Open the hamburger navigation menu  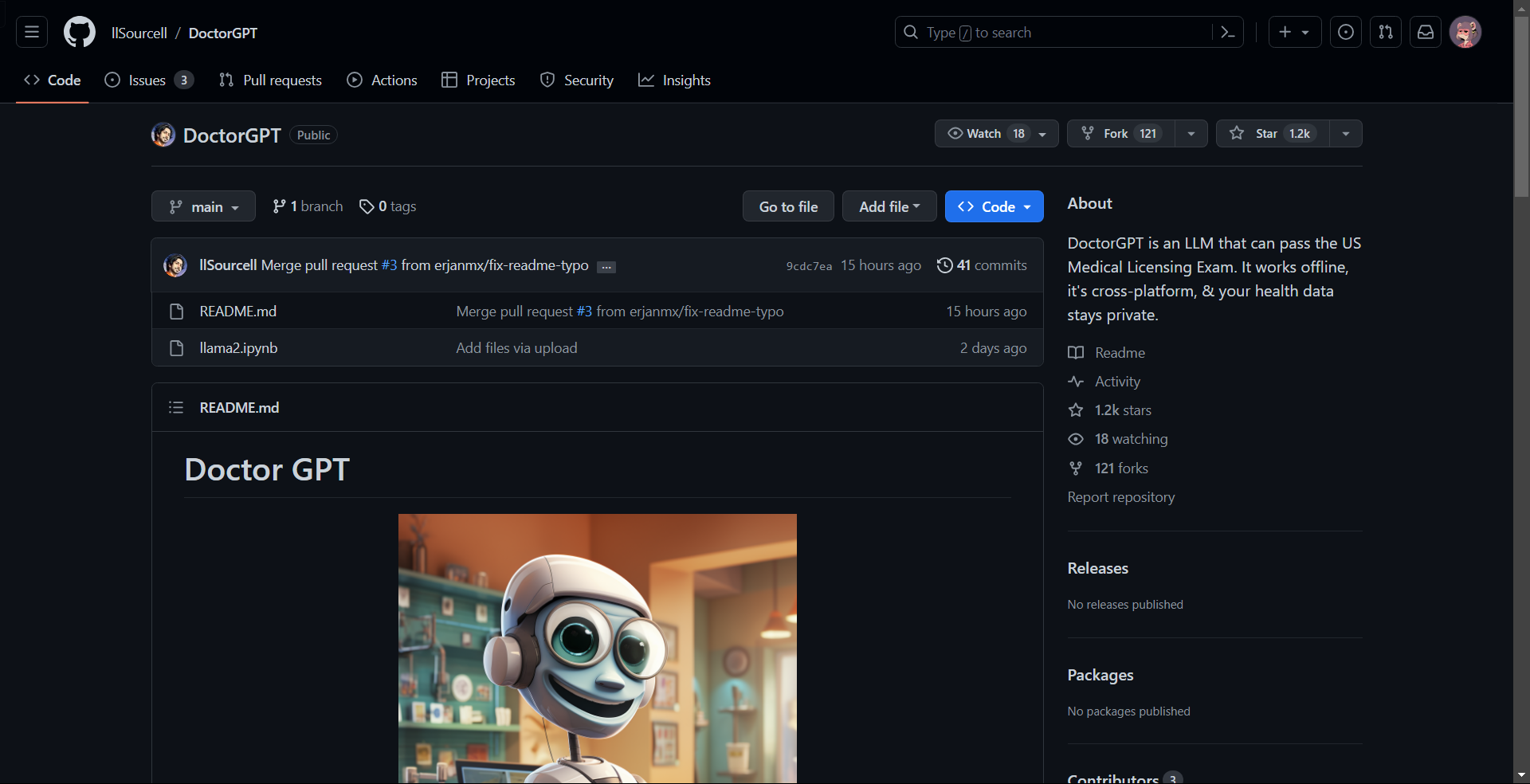pos(32,33)
